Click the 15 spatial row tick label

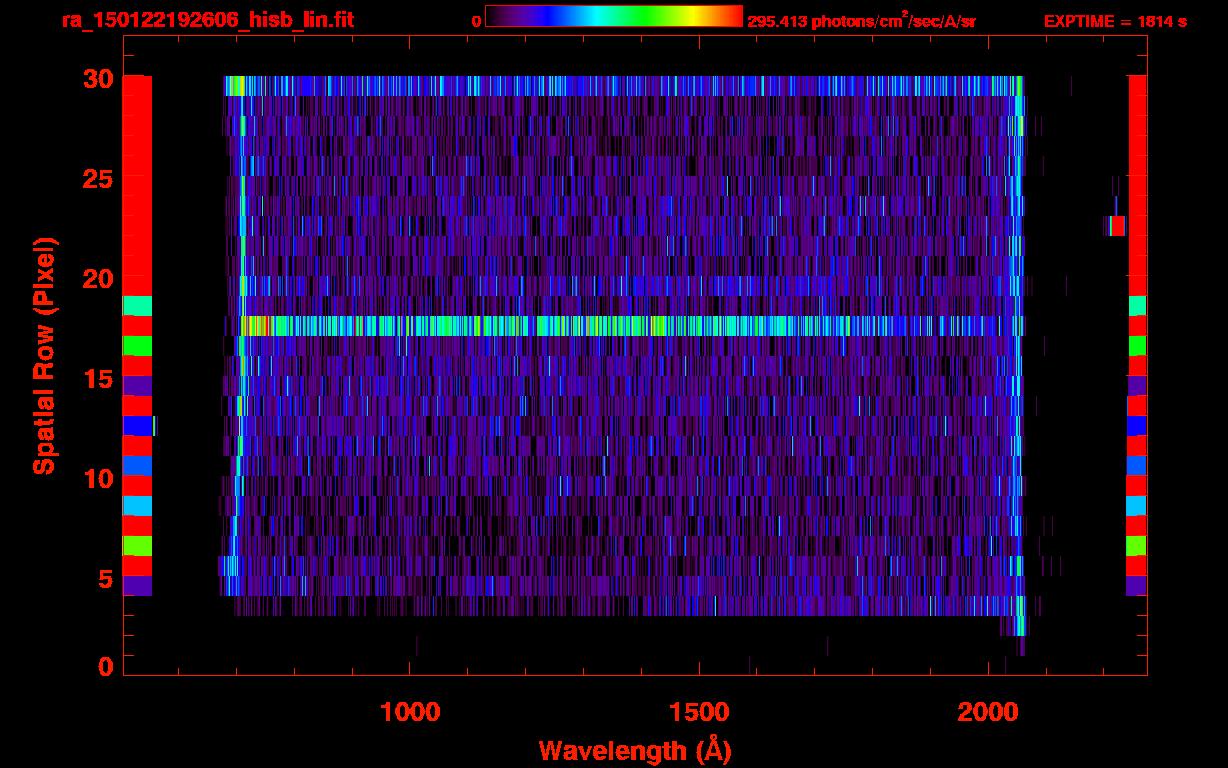(x=99, y=379)
